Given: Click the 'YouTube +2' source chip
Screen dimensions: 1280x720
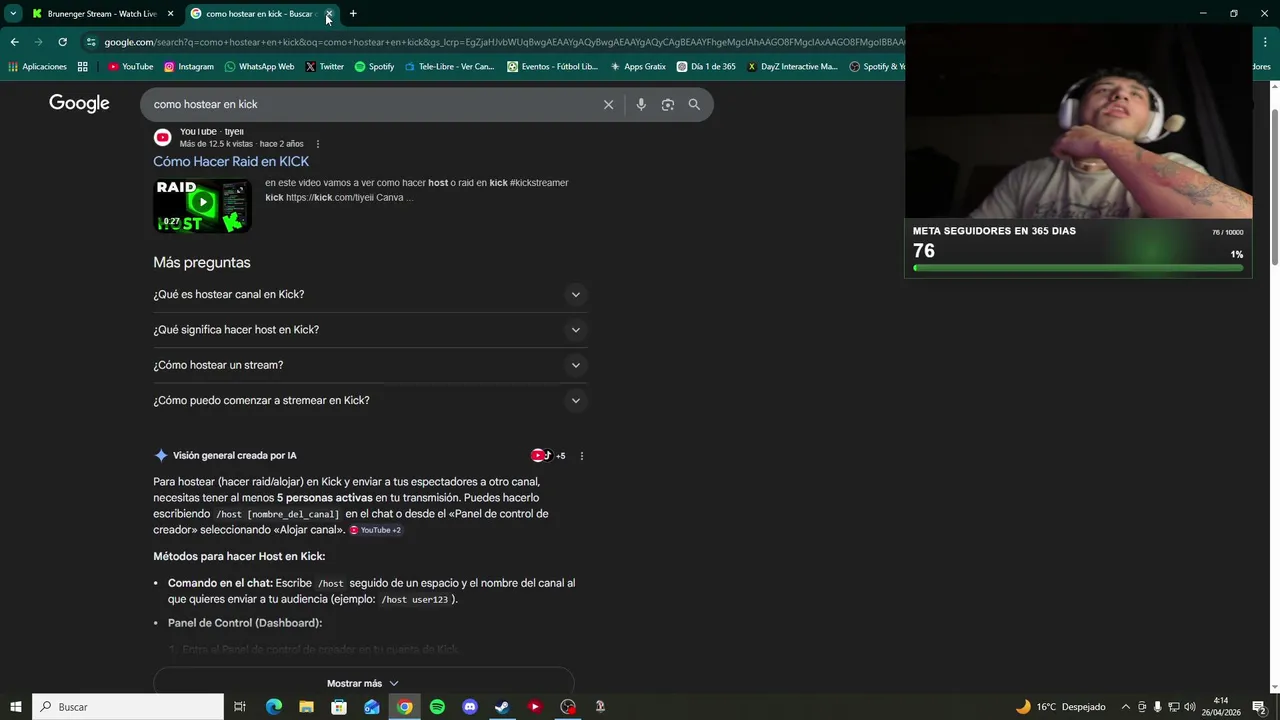Looking at the screenshot, I should pyautogui.click(x=376, y=530).
